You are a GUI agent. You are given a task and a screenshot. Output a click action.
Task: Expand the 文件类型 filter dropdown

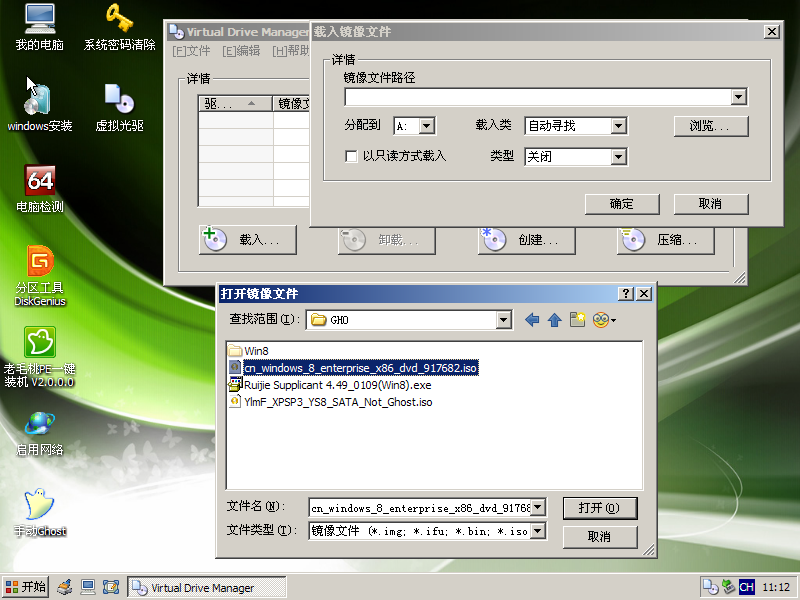(538, 531)
